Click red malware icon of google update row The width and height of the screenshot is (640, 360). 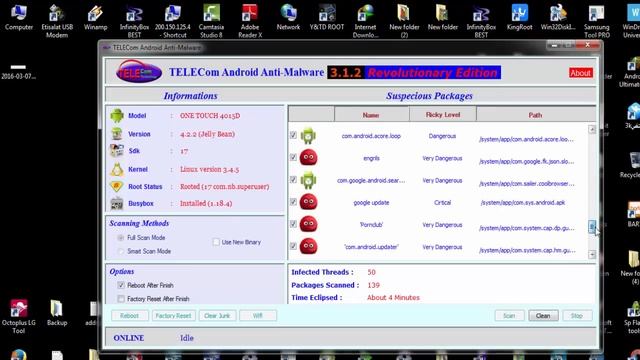[x=308, y=202]
